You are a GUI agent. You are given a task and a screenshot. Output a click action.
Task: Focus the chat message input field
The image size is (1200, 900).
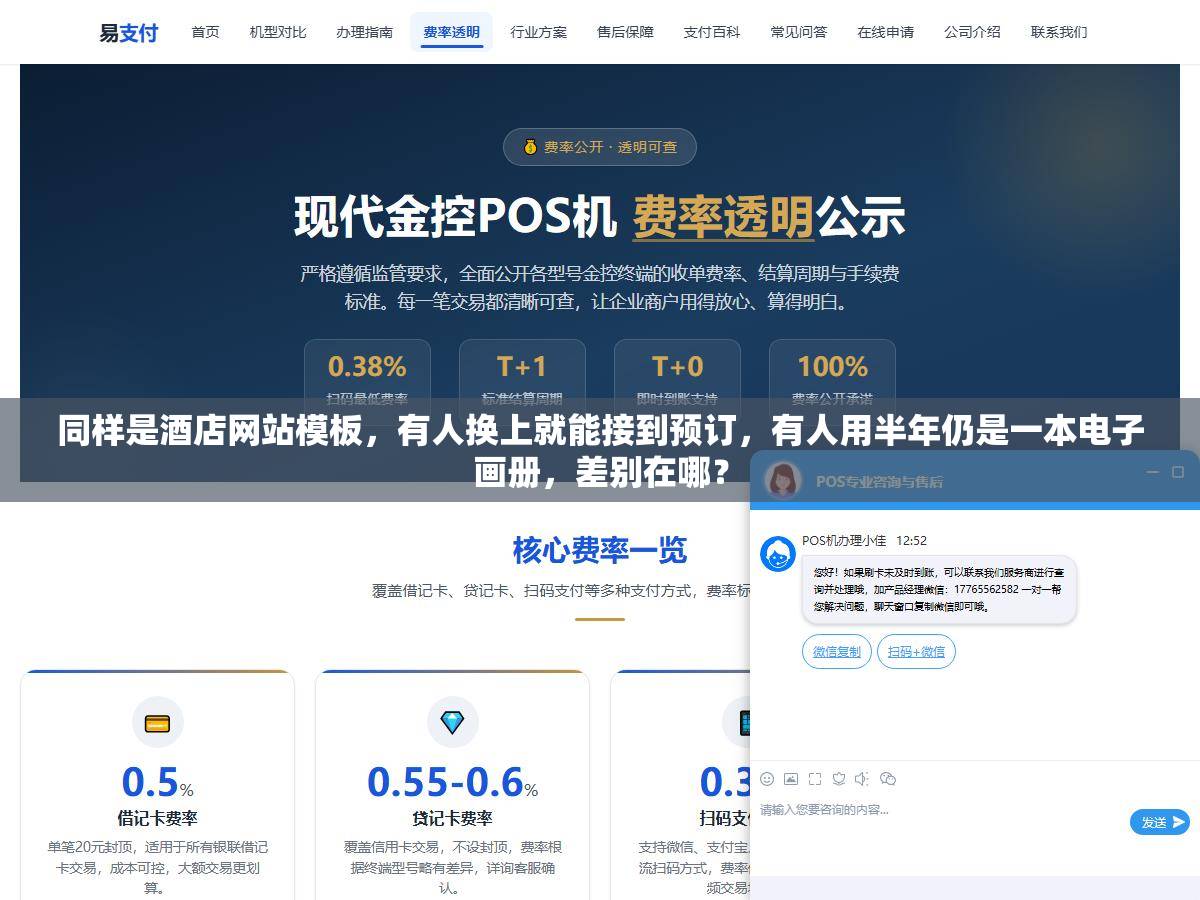pos(940,822)
